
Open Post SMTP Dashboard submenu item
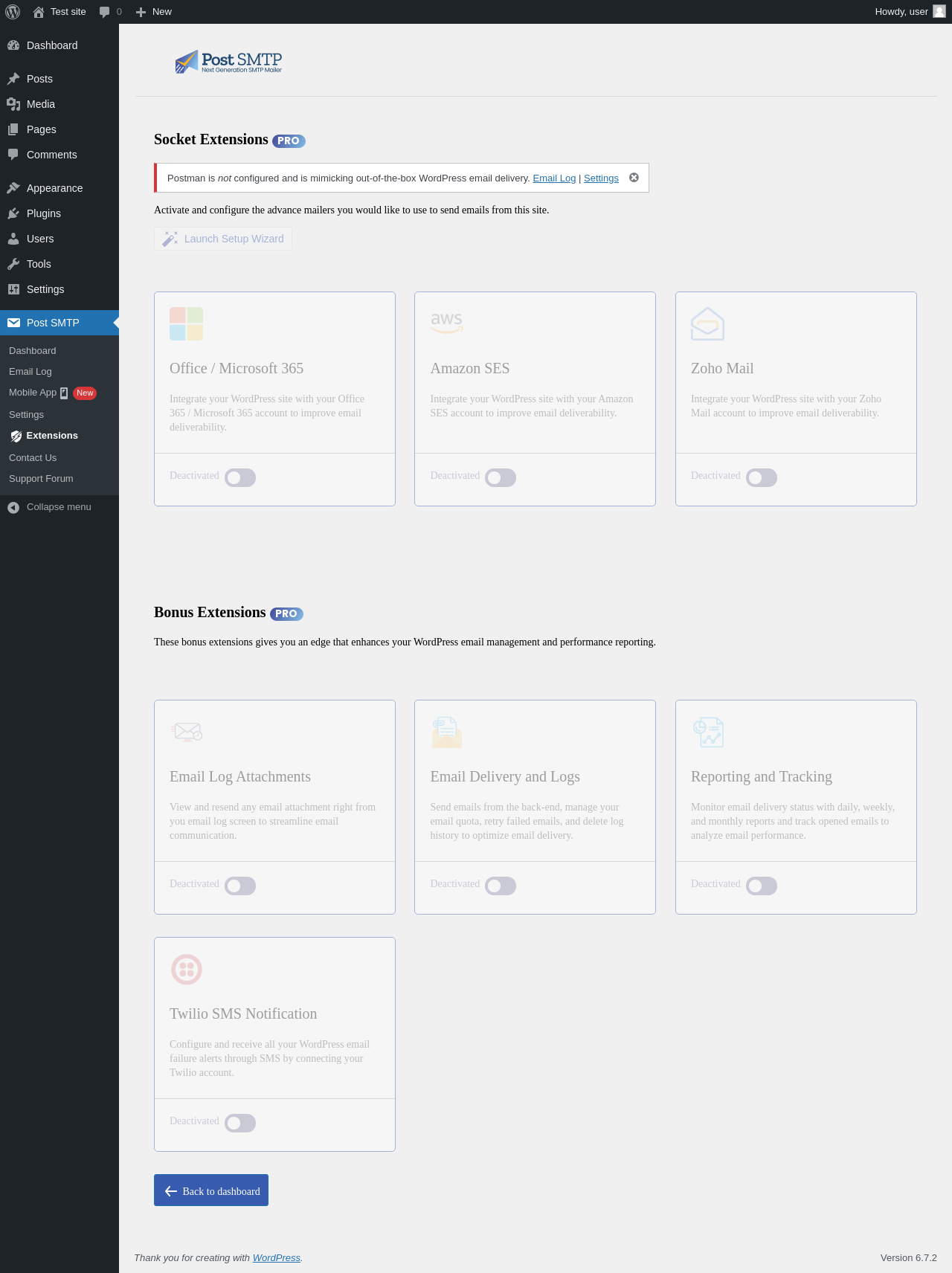pos(59,351)
